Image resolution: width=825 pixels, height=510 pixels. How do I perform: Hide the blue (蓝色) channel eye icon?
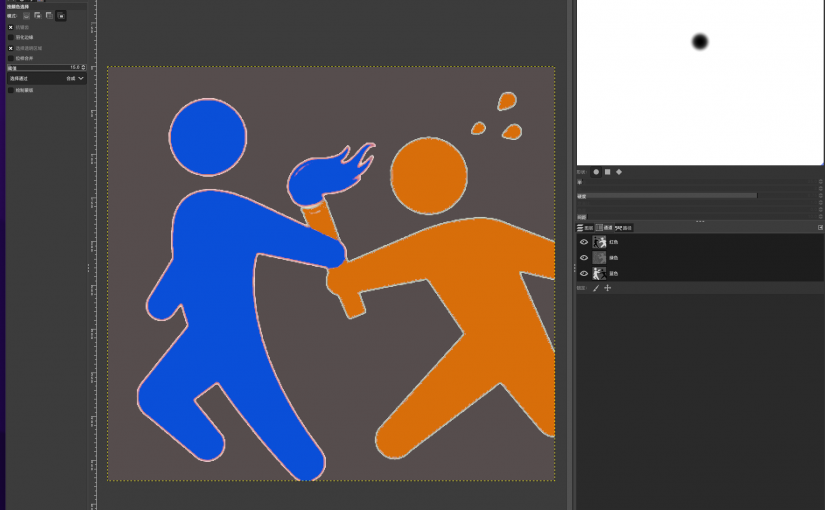[584, 273]
